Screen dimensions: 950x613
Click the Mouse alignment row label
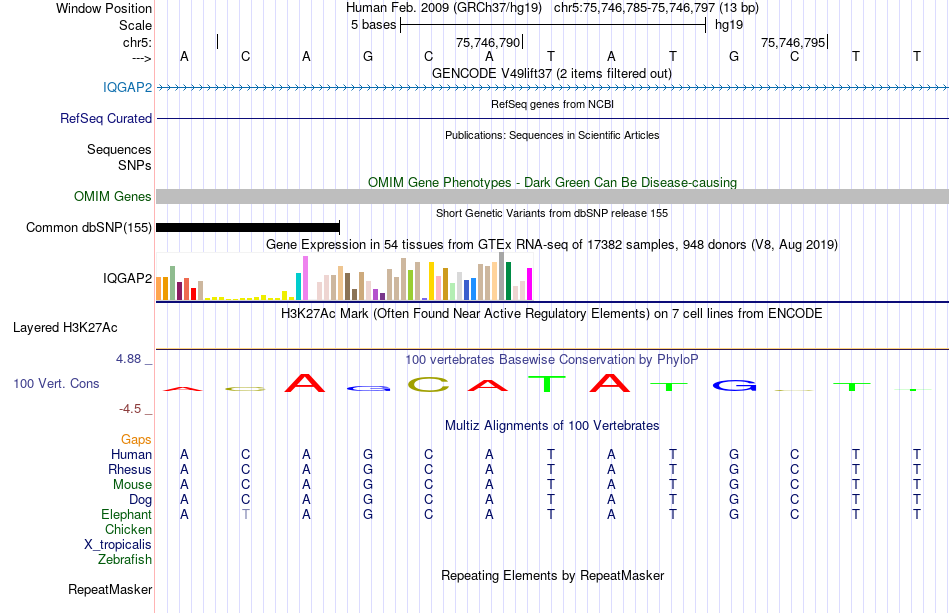click(x=132, y=485)
